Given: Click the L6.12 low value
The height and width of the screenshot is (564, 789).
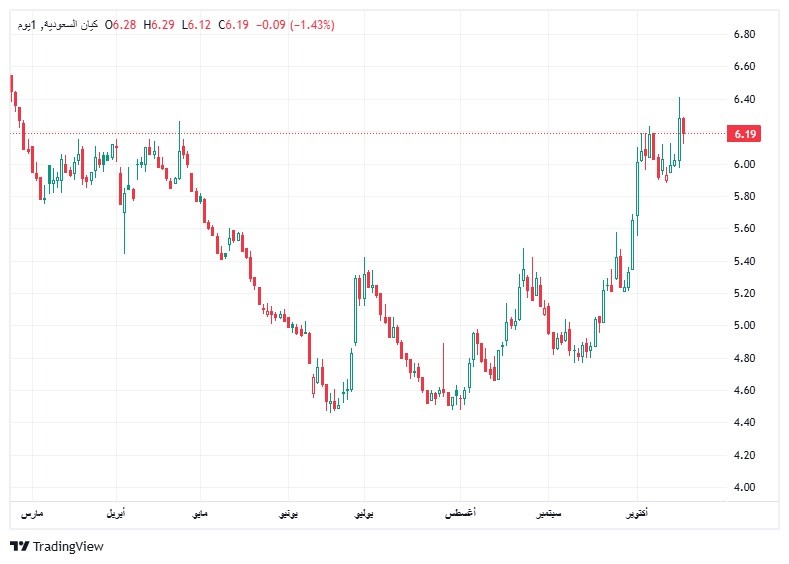Looking at the screenshot, I should [199, 24].
